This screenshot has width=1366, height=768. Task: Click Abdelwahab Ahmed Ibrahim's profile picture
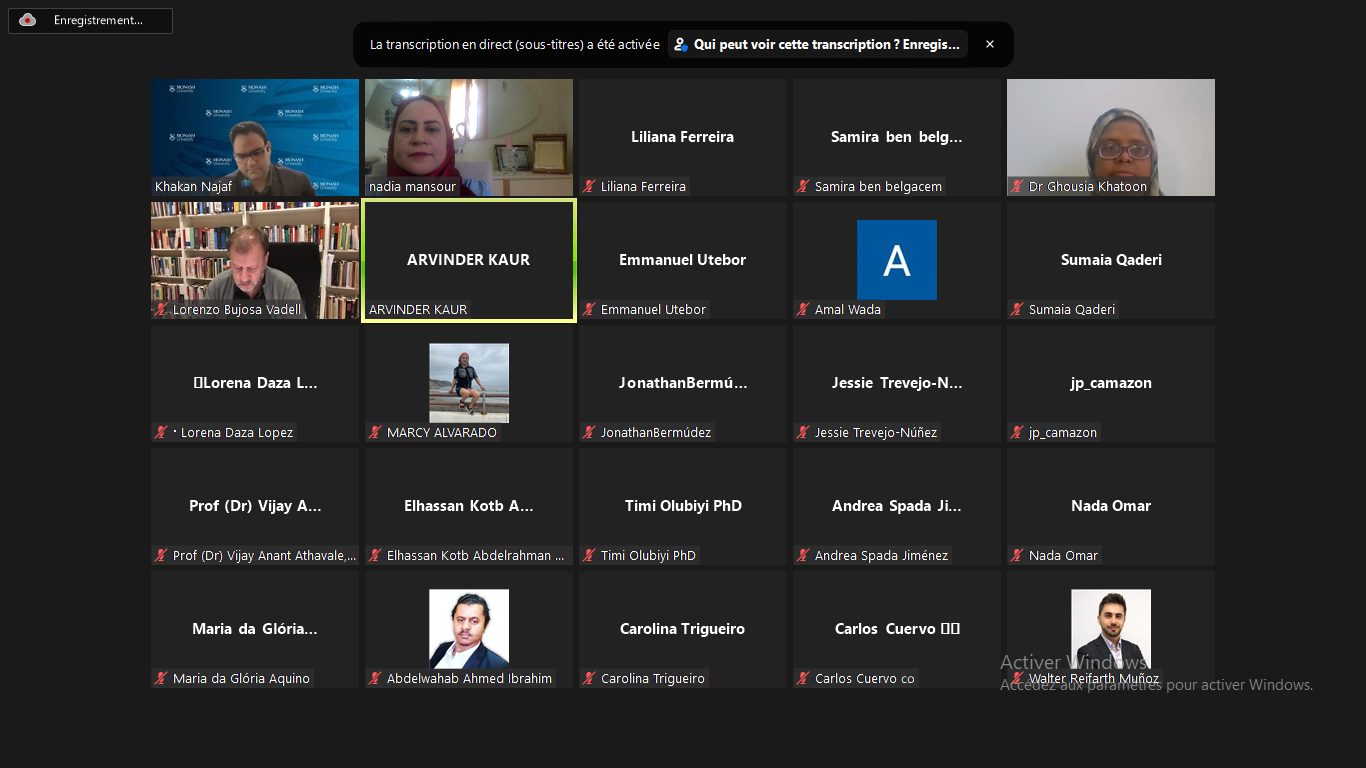coord(469,629)
